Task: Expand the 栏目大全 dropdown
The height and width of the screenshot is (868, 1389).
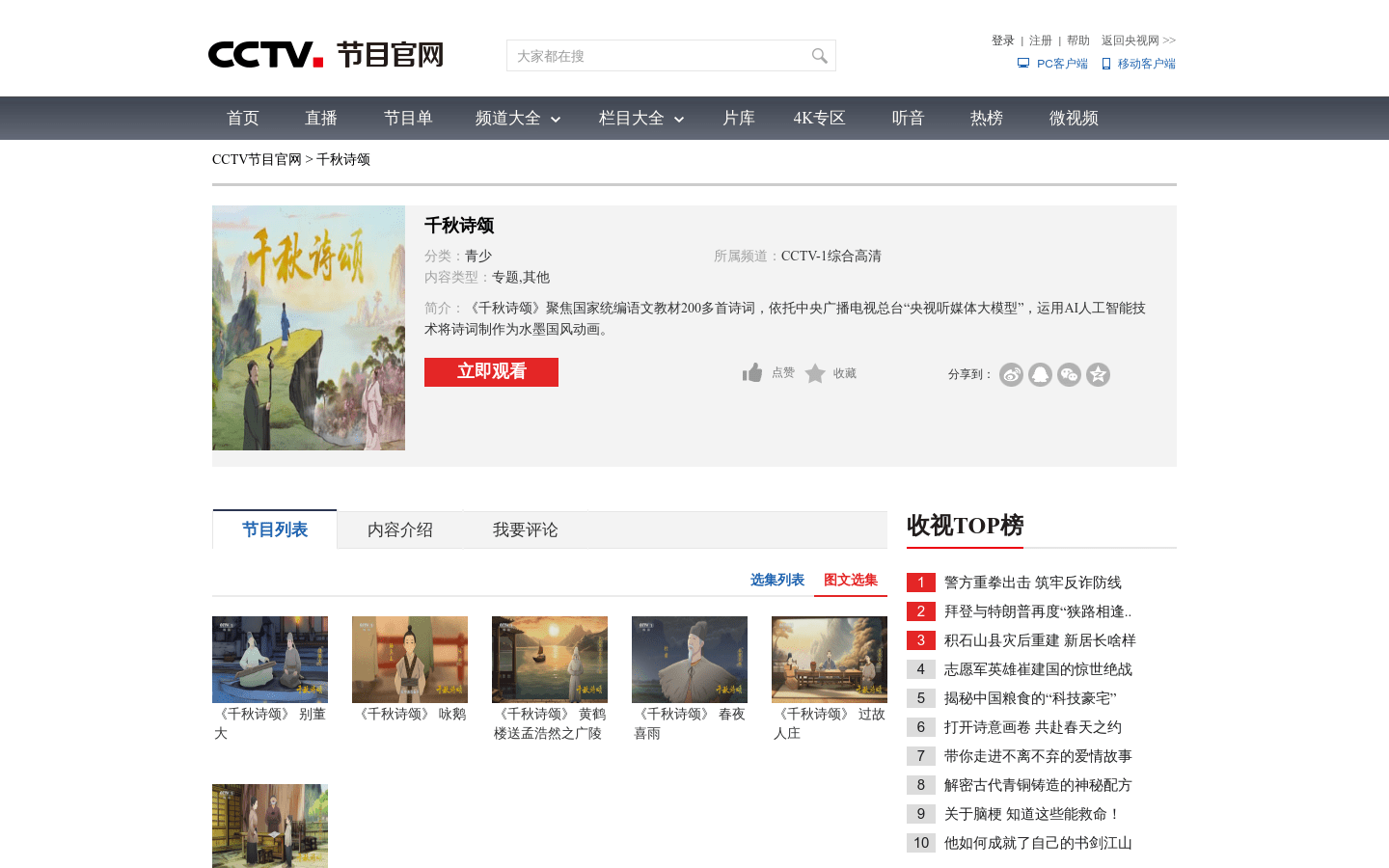Action: pos(640,119)
